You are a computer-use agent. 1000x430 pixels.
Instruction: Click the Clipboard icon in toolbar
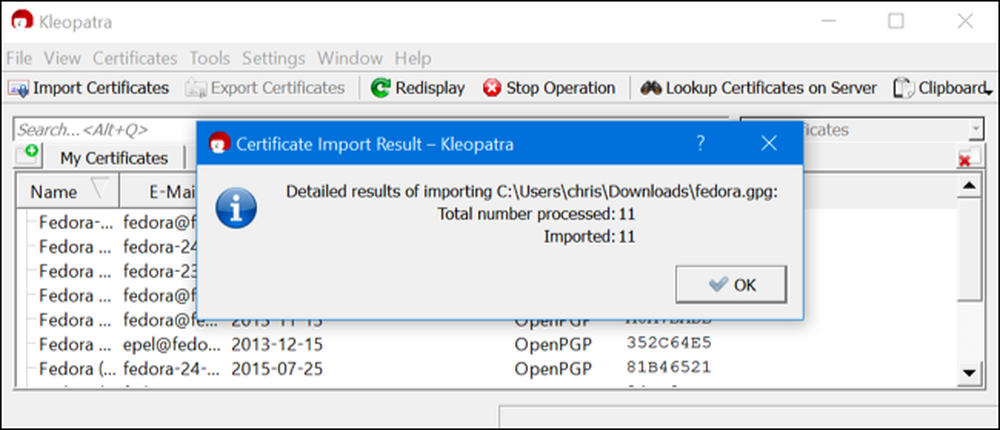904,88
